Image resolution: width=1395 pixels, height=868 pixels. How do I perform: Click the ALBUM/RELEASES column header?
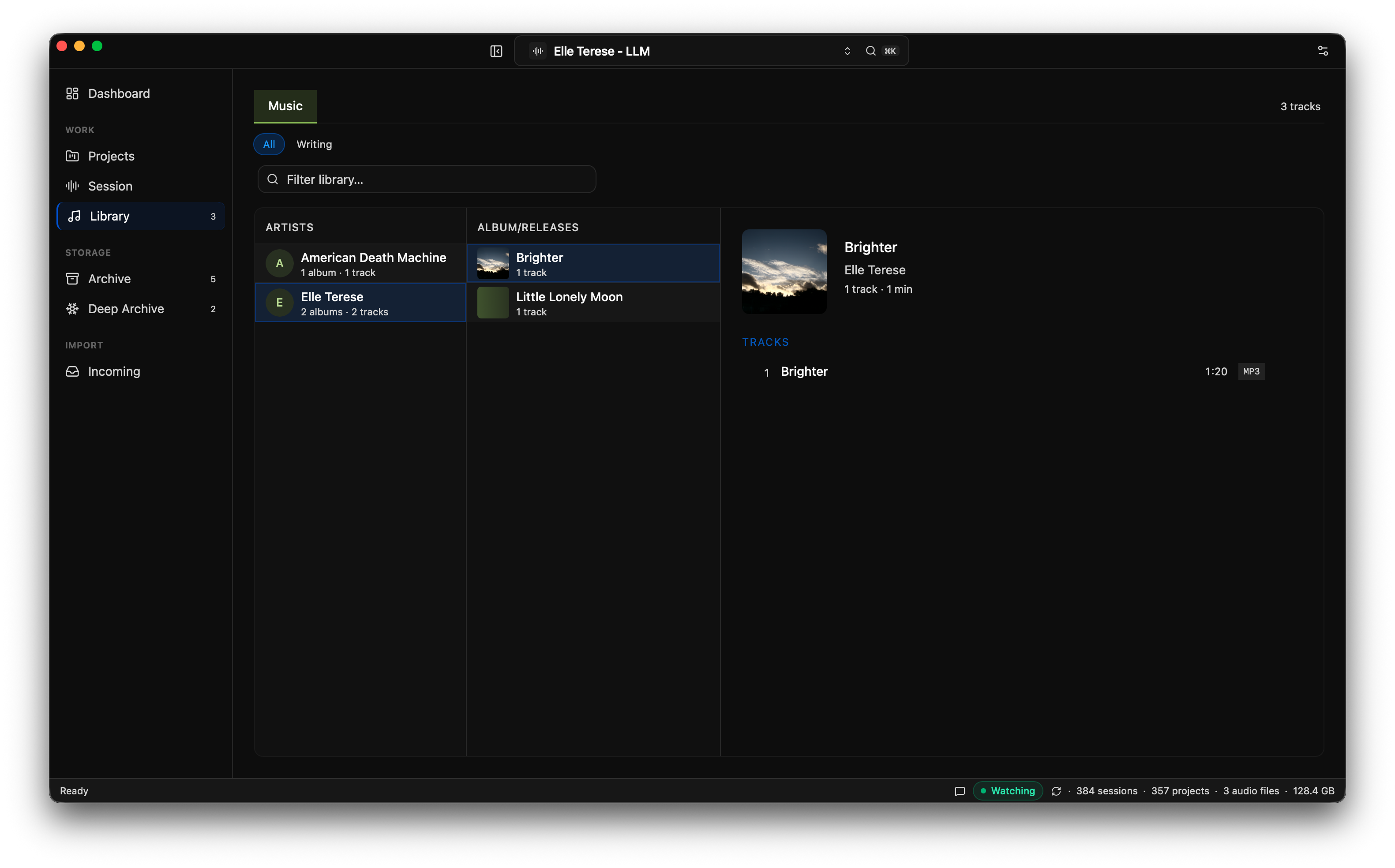[x=528, y=227]
